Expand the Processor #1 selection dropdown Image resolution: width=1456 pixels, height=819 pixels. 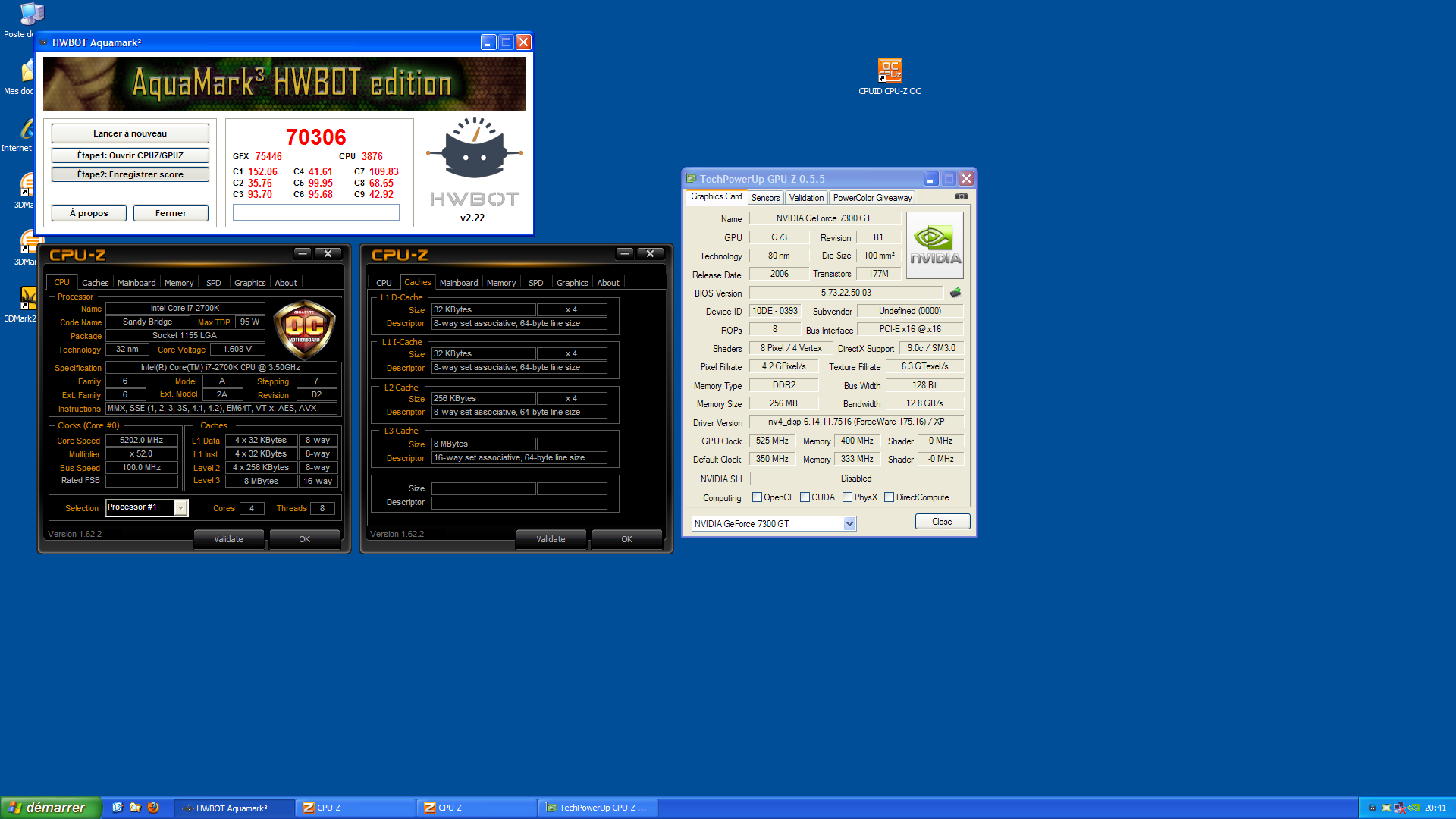coord(180,508)
